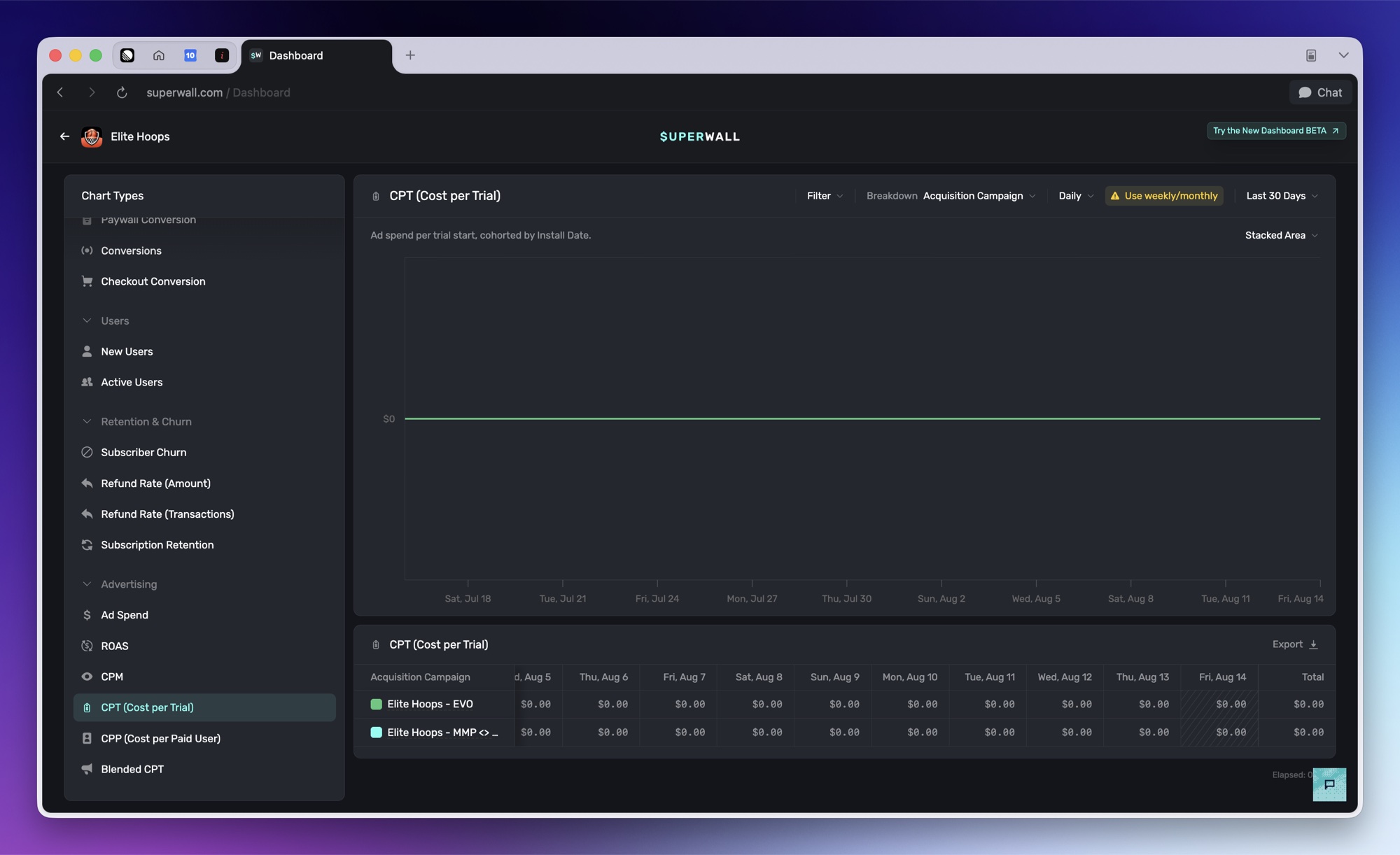Select CPT (Cost per Trial) in the sidebar
Image resolution: width=1400 pixels, height=855 pixels.
point(204,707)
